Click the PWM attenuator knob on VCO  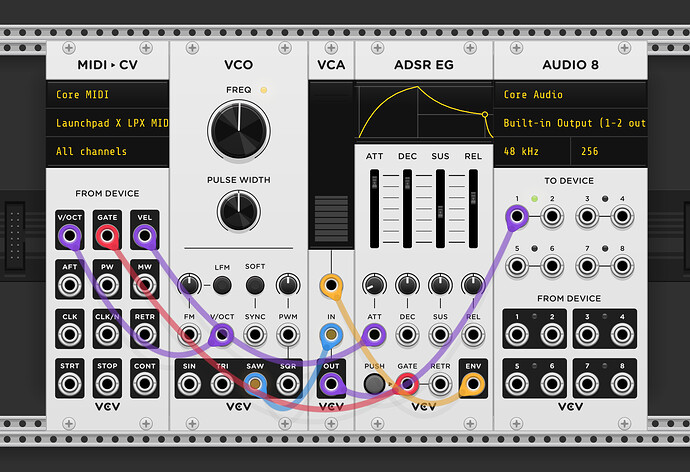pyautogui.click(x=288, y=285)
